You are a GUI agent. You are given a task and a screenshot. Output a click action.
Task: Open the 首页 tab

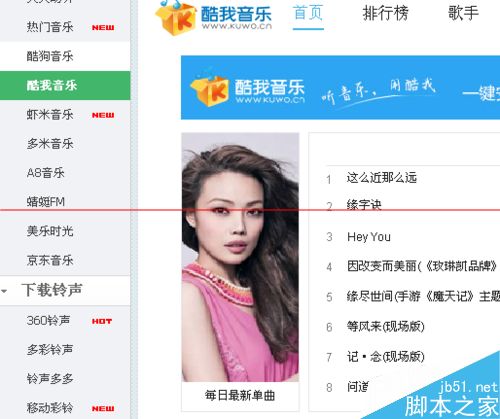[308, 13]
